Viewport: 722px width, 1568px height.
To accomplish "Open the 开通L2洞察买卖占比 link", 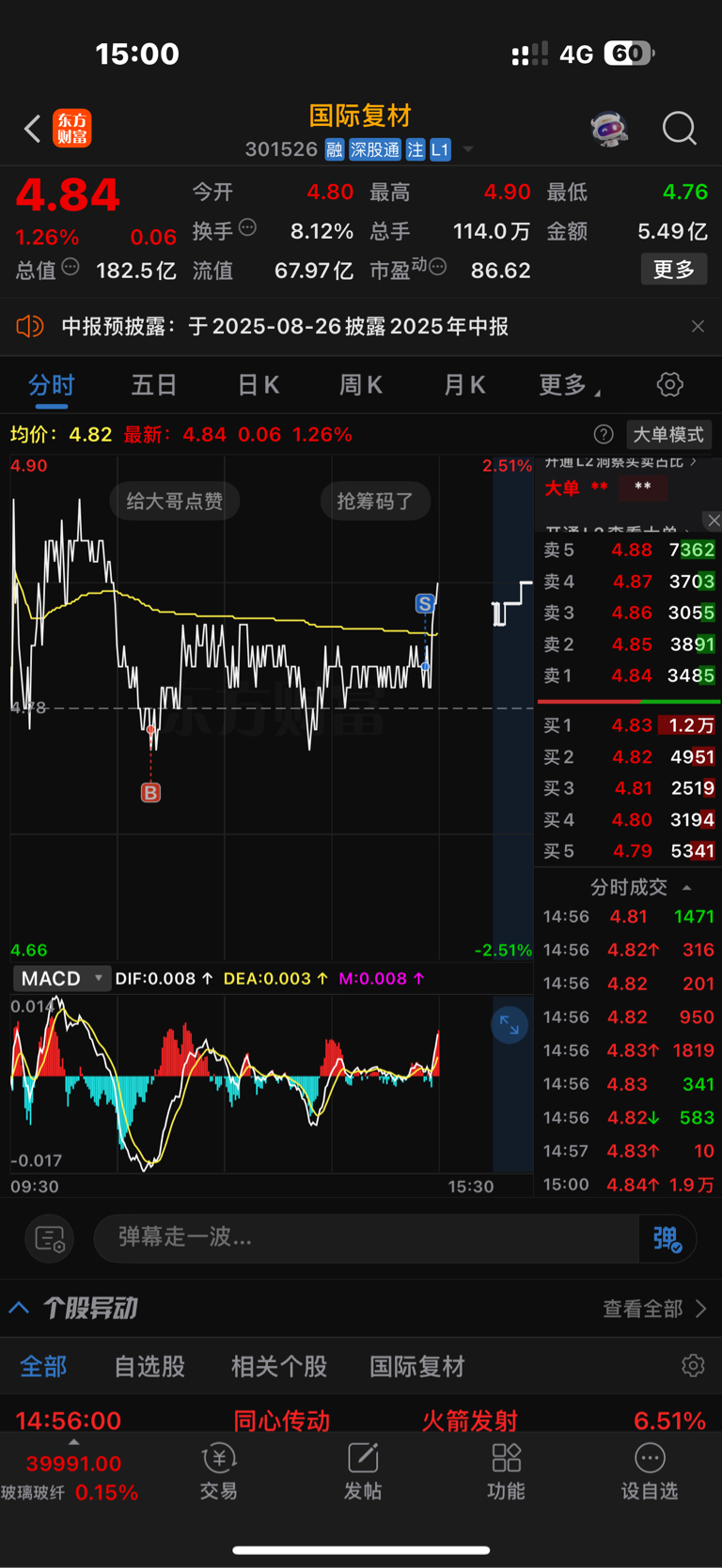I will pyautogui.click(x=620, y=462).
